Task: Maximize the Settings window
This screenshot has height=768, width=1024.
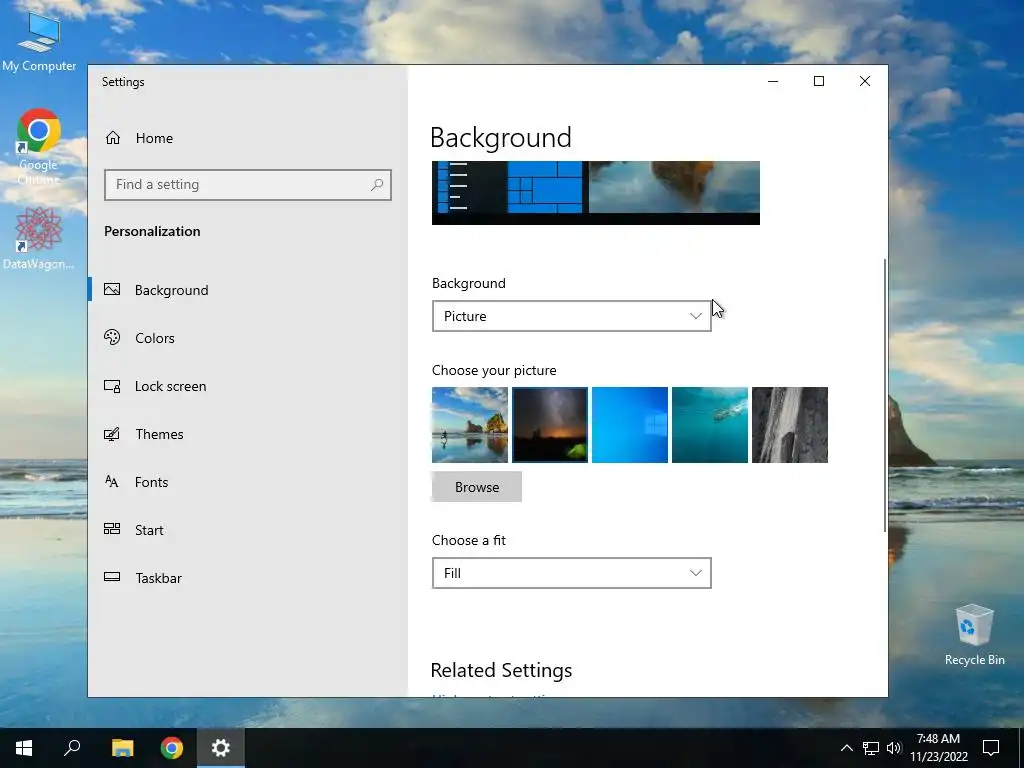Action: pos(819,82)
